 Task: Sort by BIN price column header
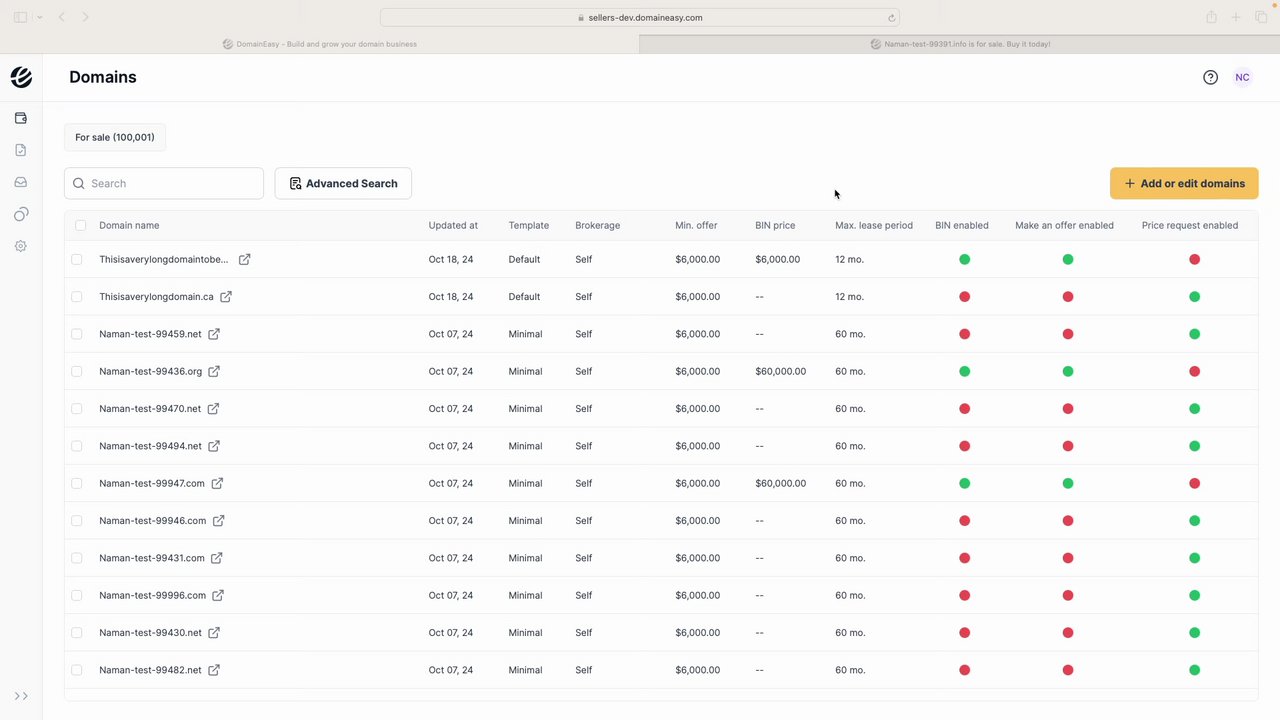[775, 225]
